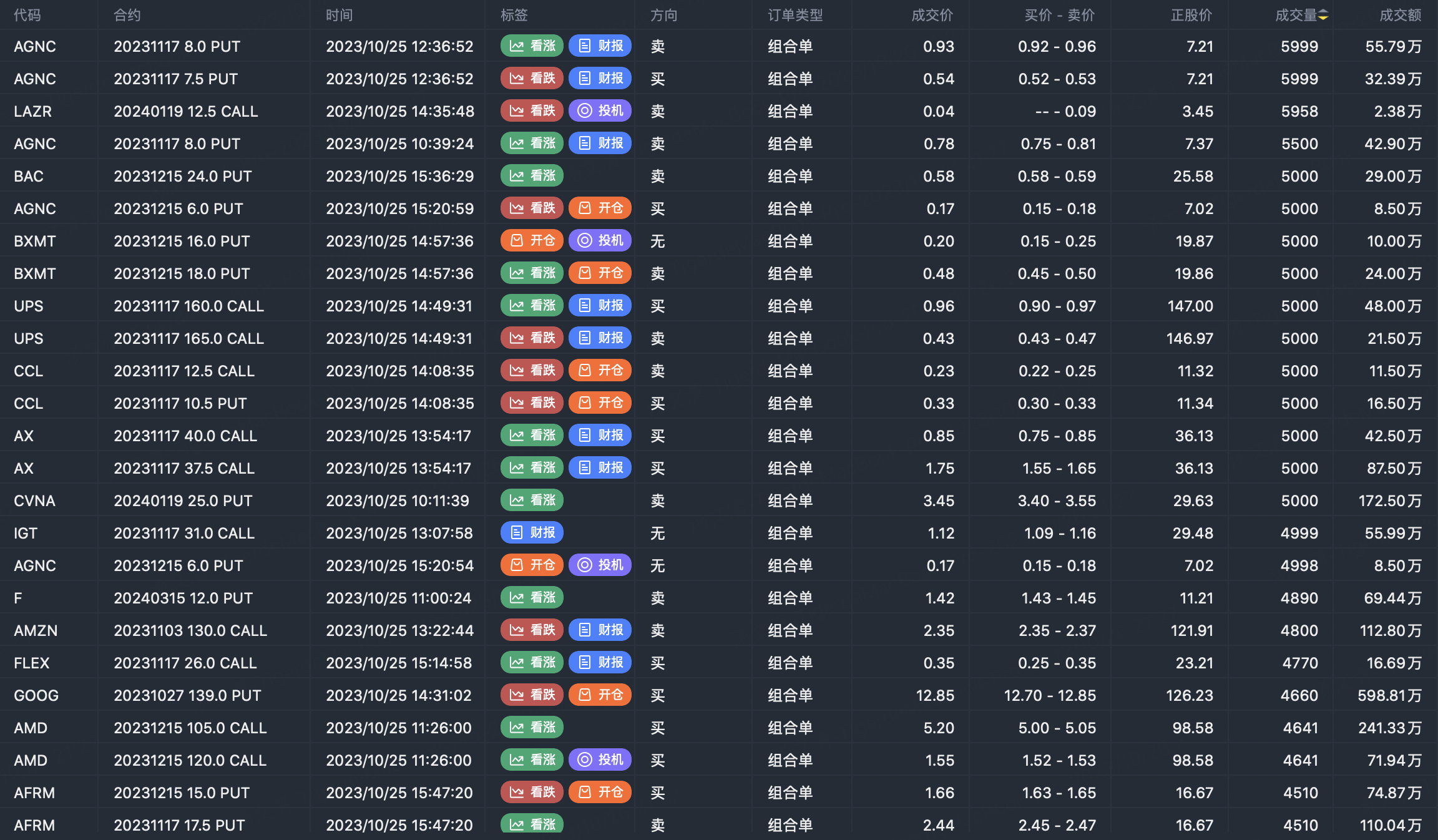Click timestamp 2023/10/25 15:36:29
The height and width of the screenshot is (840, 1438).
click(400, 176)
